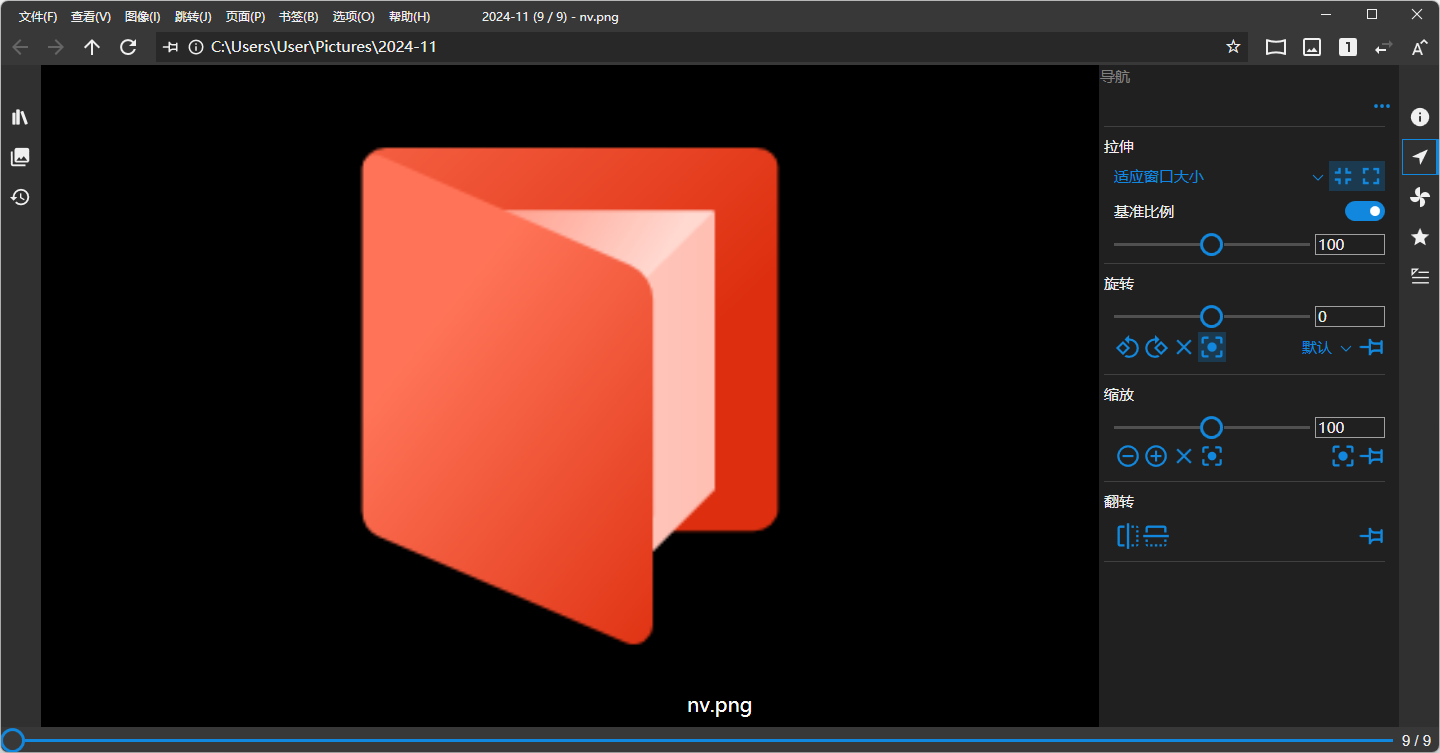This screenshot has width=1440, height=753.
Task: Click the 'nv.png' file name caption
Action: tap(719, 705)
